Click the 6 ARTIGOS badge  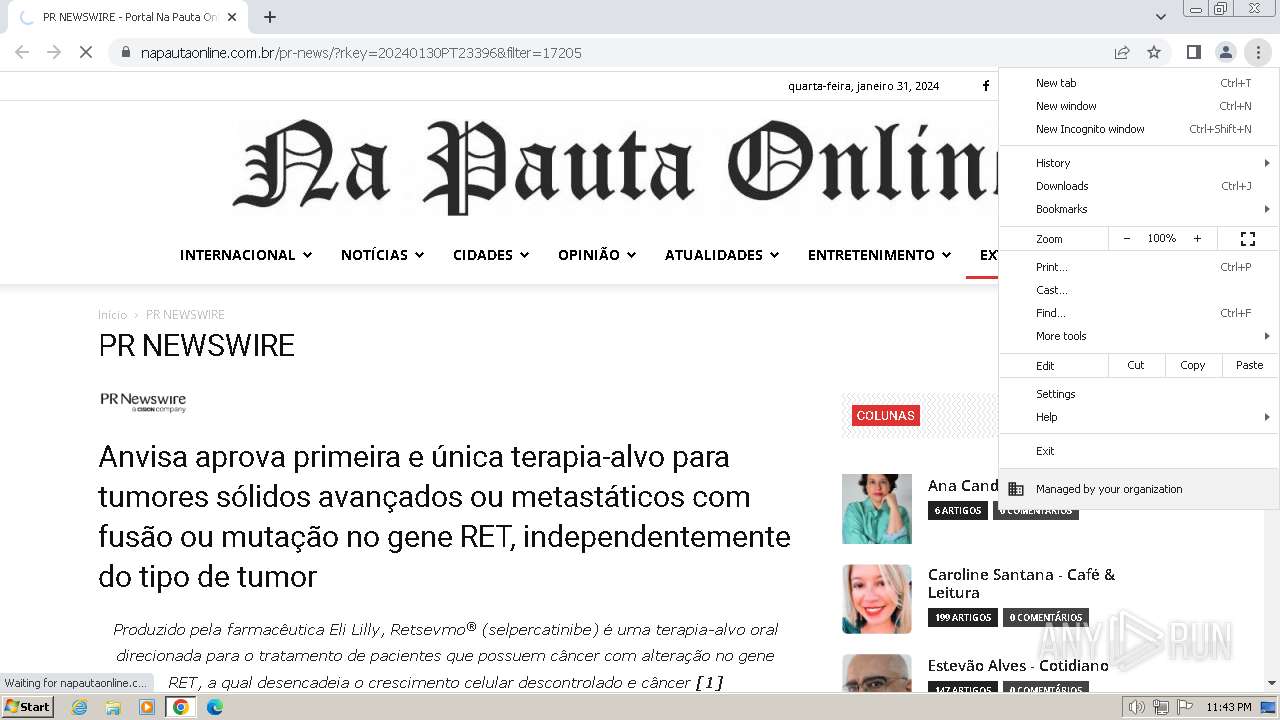pos(958,511)
